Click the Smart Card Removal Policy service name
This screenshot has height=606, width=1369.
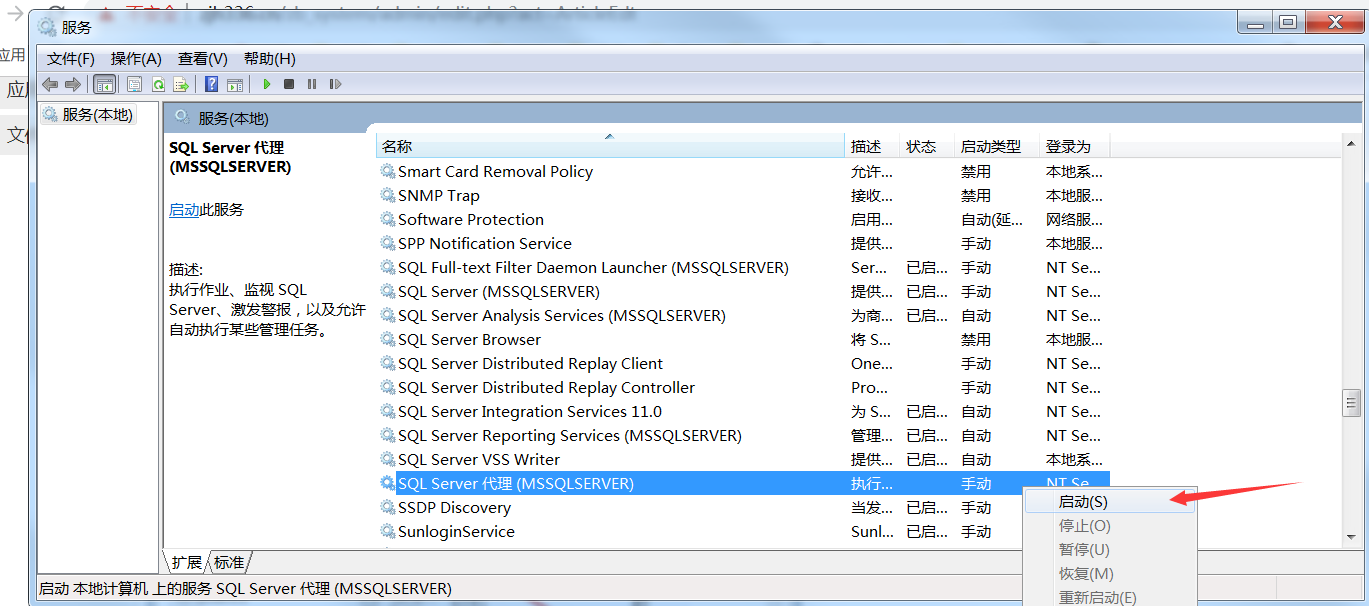coord(495,172)
